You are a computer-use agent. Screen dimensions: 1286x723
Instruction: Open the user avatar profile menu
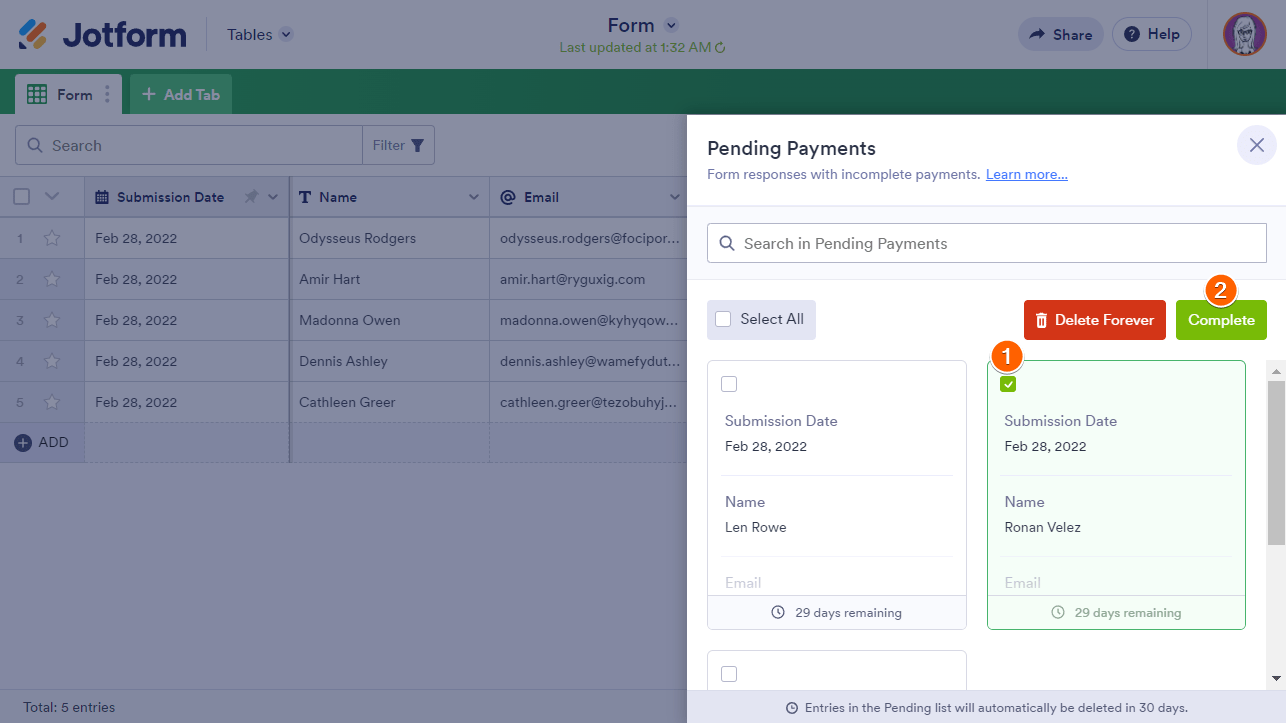[x=1245, y=34]
